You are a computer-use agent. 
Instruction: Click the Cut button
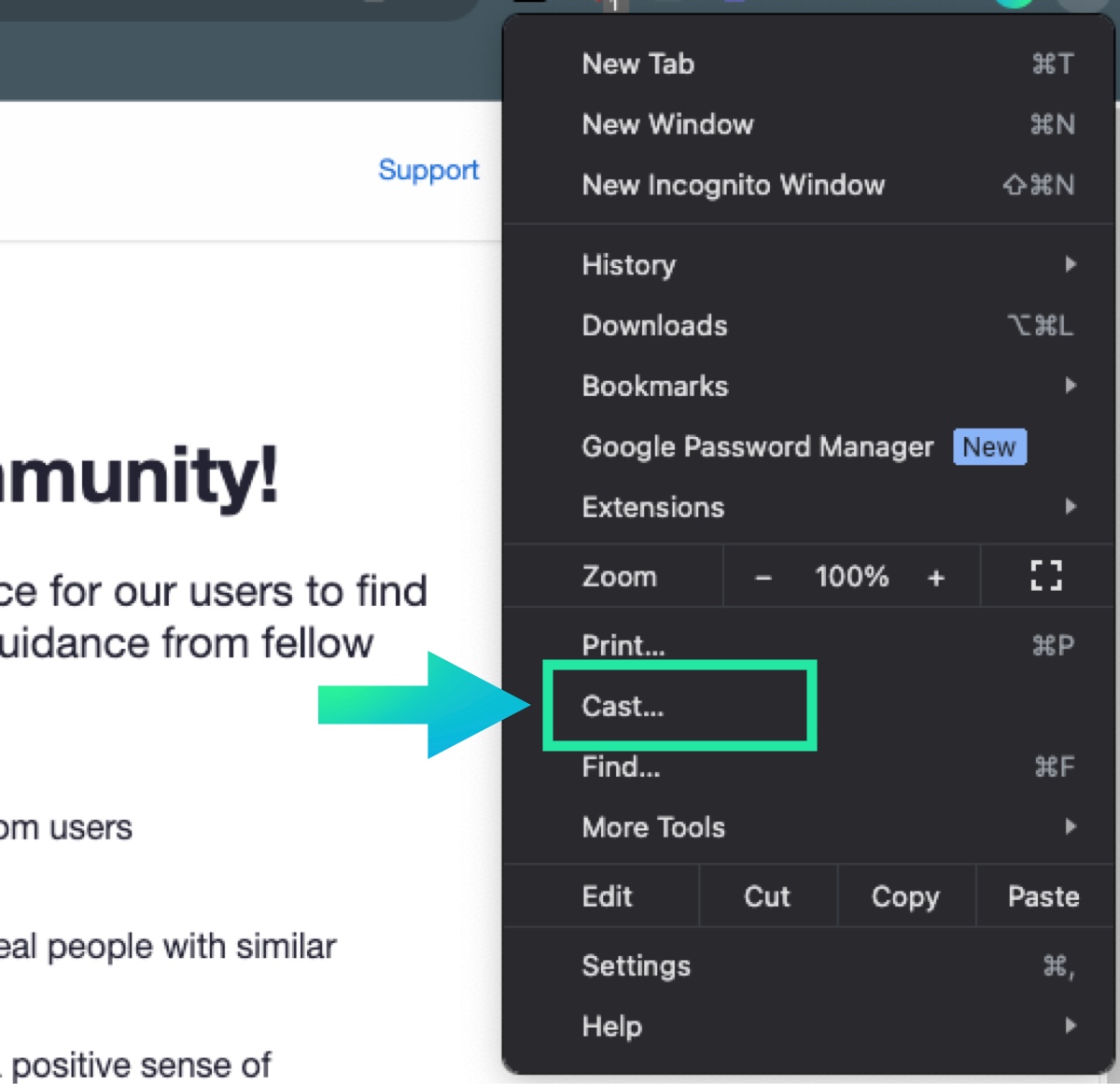click(x=767, y=896)
